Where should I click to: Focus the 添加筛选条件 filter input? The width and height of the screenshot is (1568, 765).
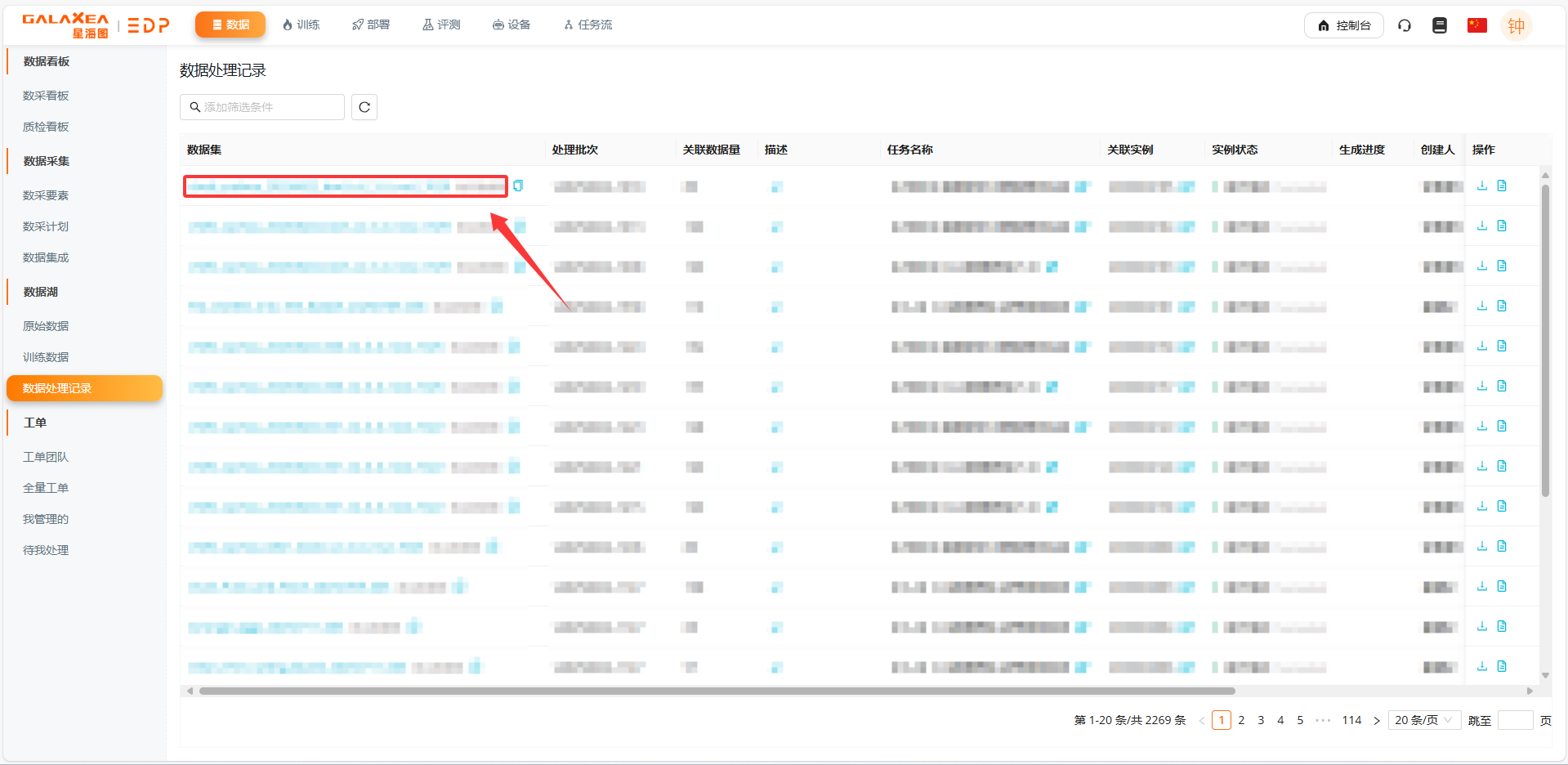click(x=268, y=107)
